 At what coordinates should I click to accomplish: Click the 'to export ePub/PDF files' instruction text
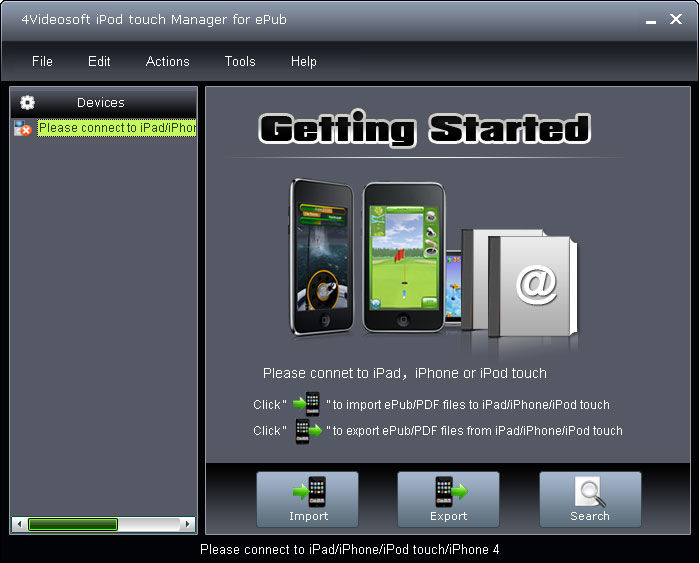tap(474, 431)
